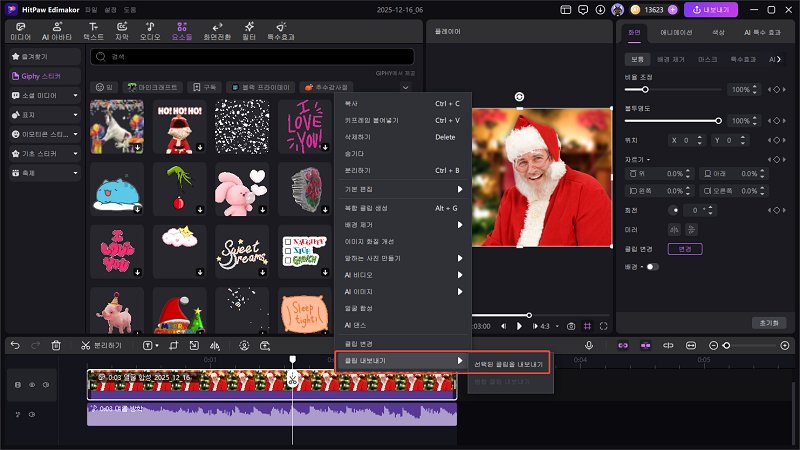Toggle the 배경 switch in properties panel
This screenshot has height=450, width=800.
coord(651,267)
